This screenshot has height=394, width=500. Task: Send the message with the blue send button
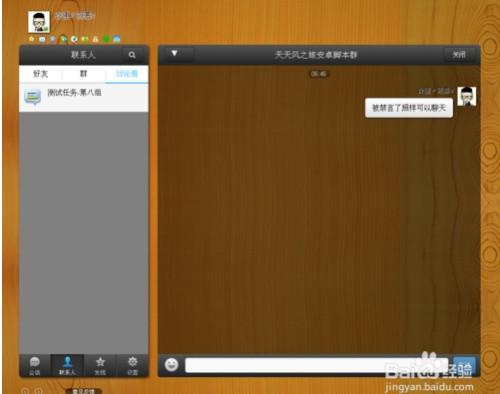(x=464, y=365)
